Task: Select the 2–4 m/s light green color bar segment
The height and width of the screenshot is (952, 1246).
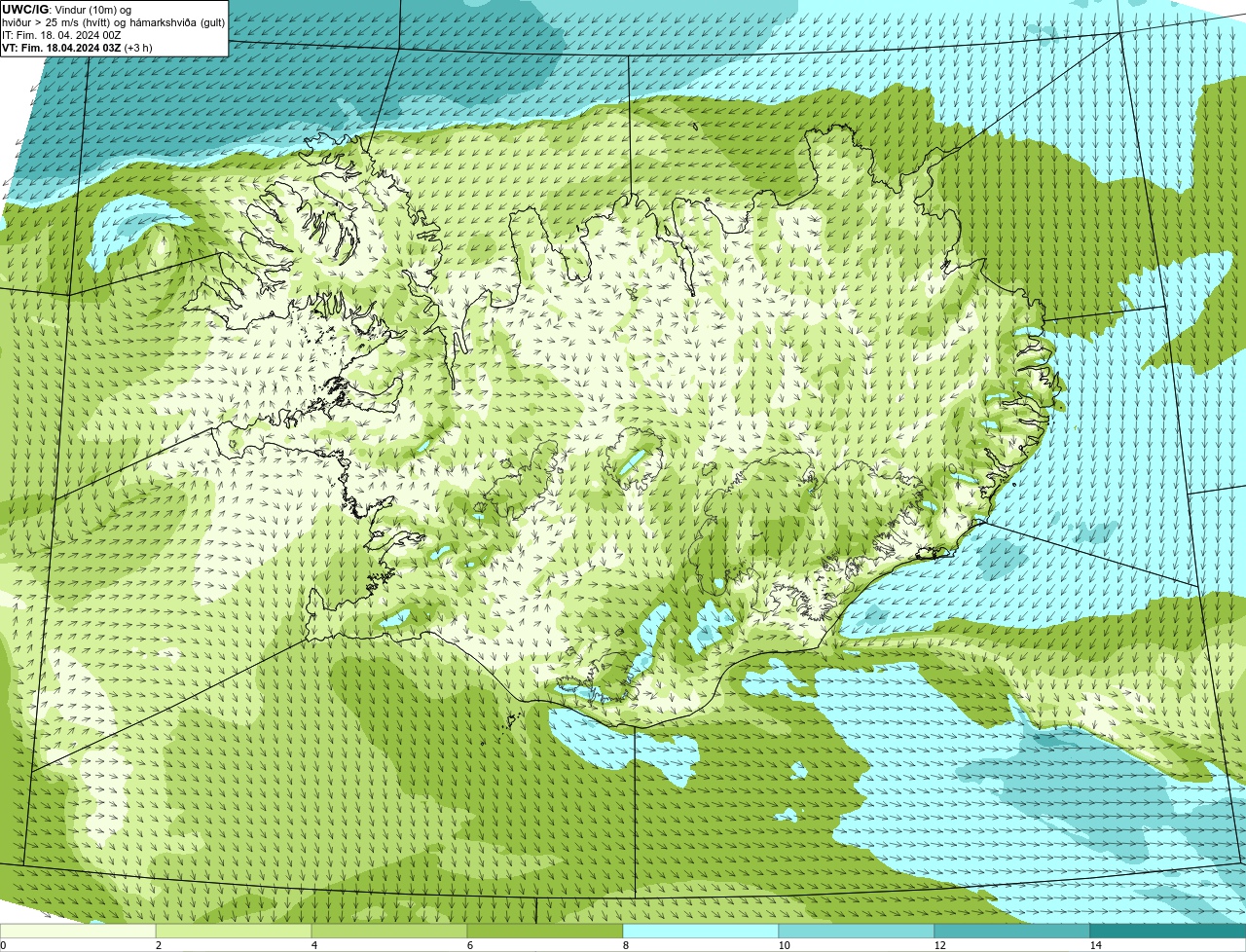Action: pos(234,931)
